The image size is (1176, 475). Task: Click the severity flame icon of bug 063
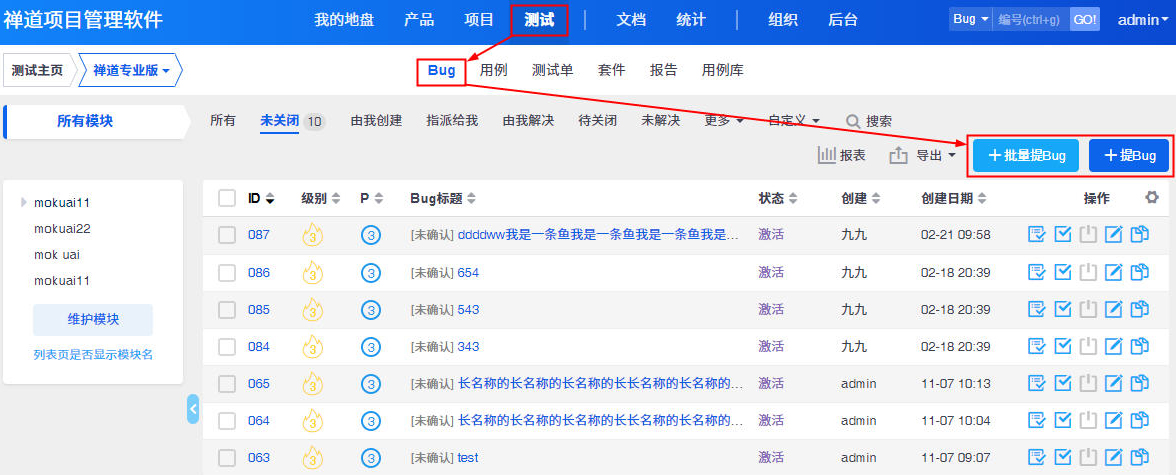312,458
